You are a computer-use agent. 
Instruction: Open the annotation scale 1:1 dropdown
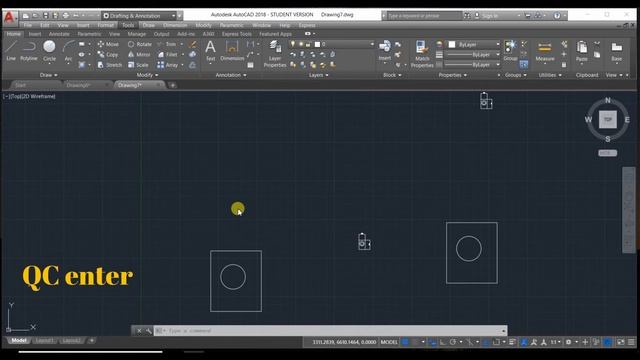(x=556, y=342)
